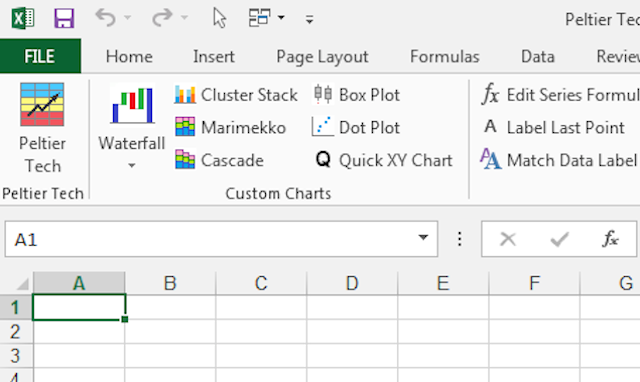
Task: Click the Waterfall chart icon
Action: click(x=132, y=104)
